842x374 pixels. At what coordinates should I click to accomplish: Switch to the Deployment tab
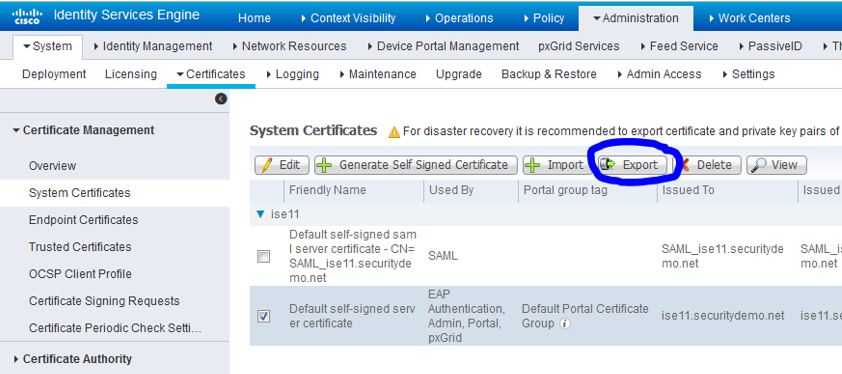click(54, 74)
